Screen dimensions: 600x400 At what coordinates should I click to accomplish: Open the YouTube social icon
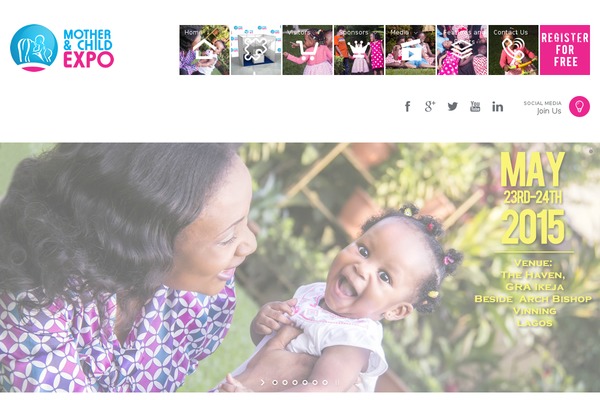point(475,106)
